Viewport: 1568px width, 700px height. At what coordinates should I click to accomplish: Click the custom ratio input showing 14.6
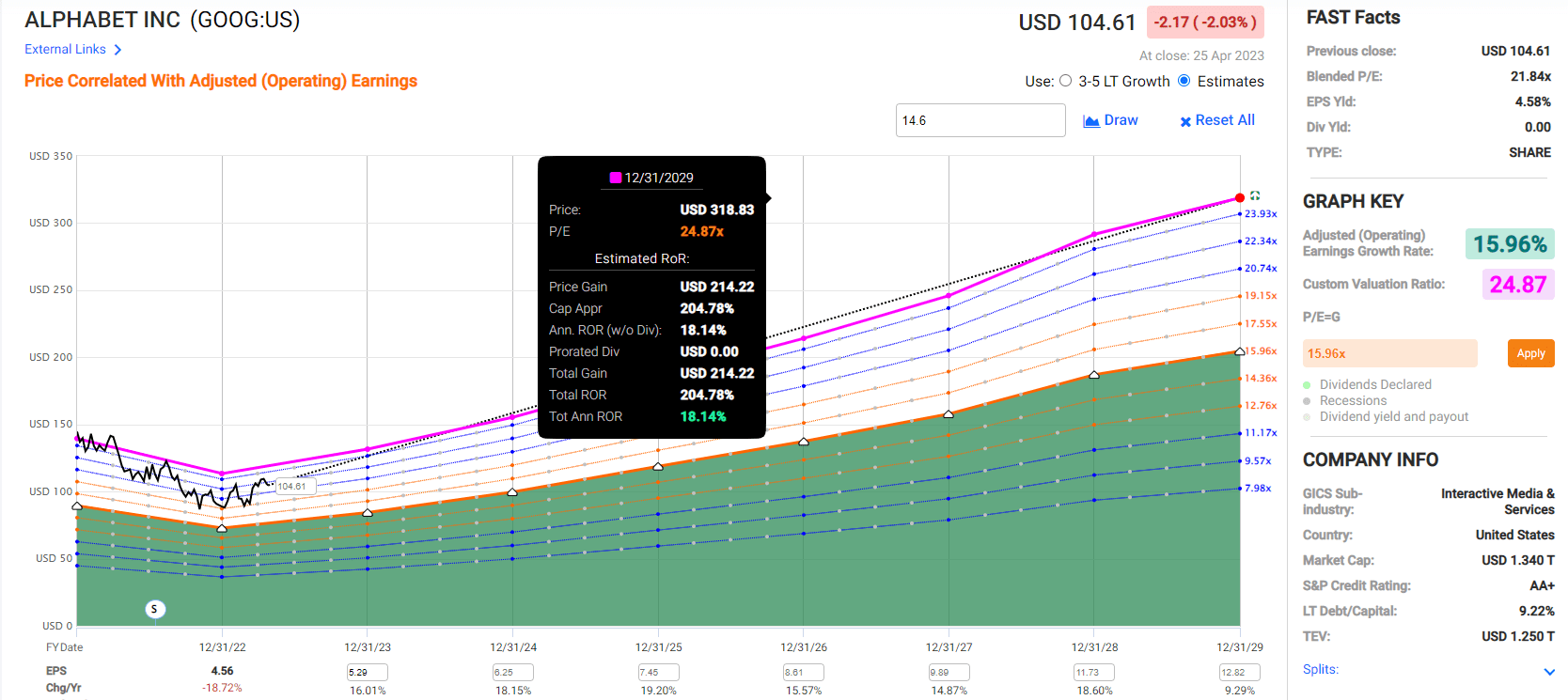pos(980,120)
